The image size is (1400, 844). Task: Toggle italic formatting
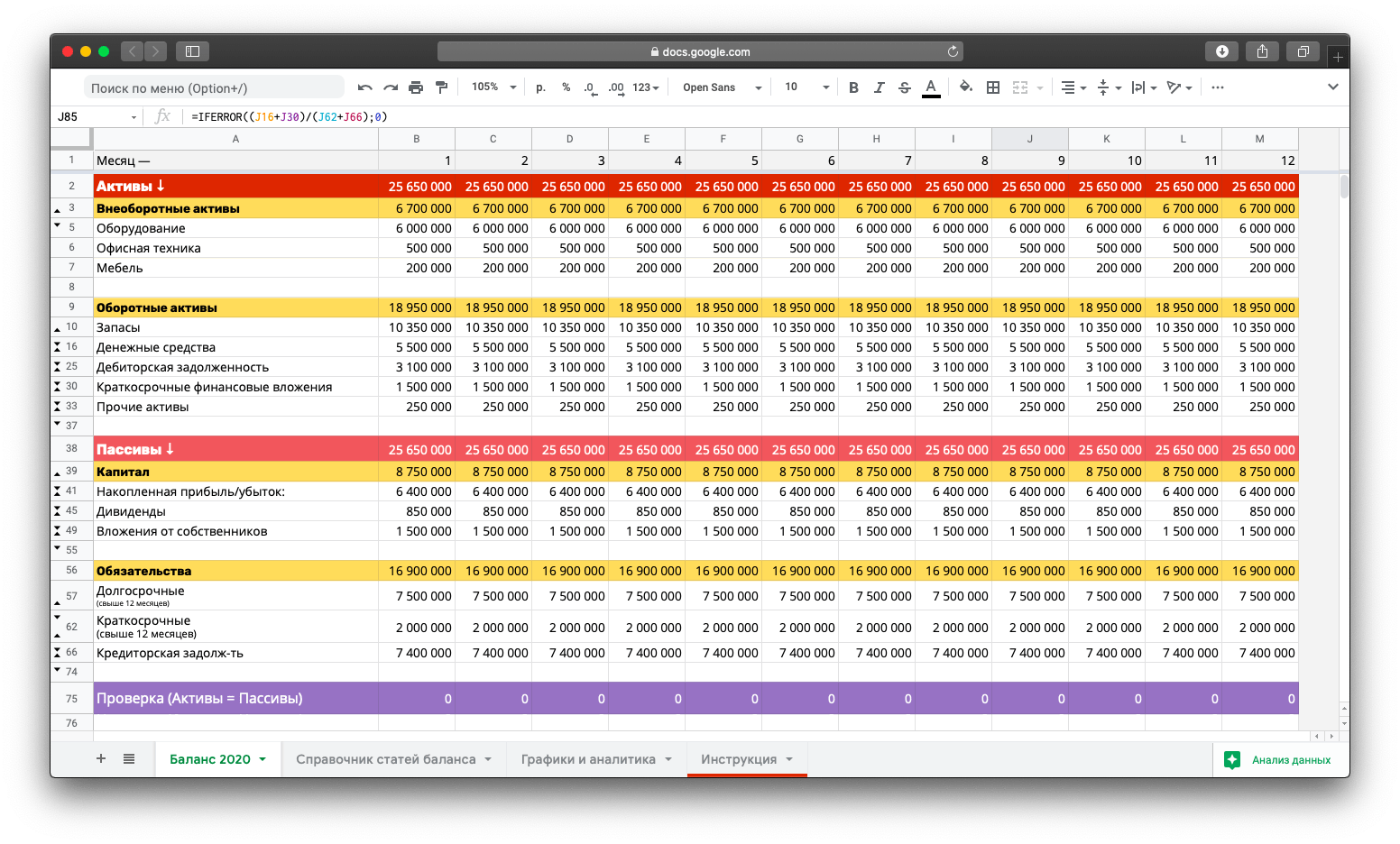pos(879,87)
